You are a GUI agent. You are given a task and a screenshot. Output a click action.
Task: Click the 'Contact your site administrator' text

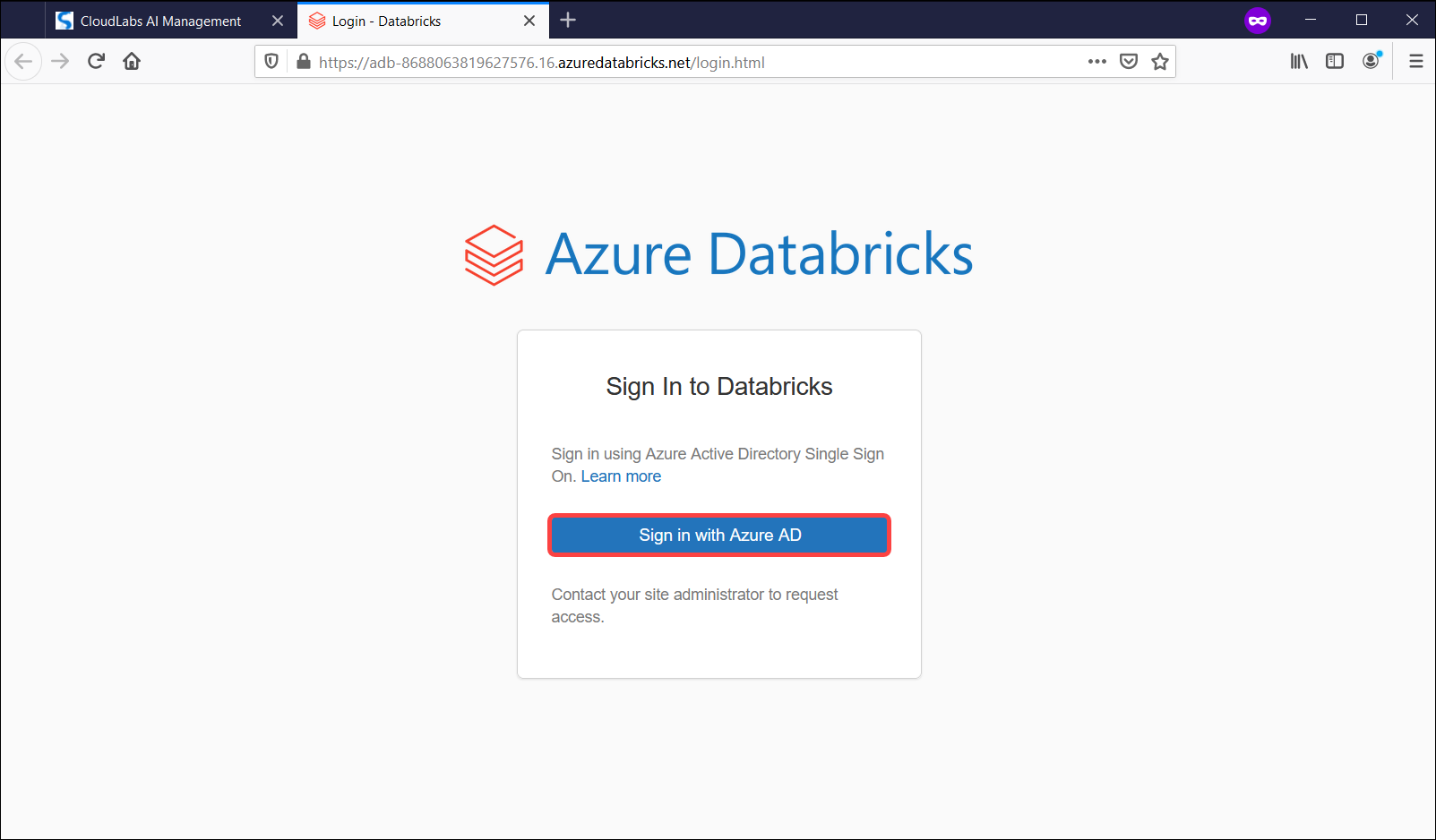pyautogui.click(x=695, y=605)
